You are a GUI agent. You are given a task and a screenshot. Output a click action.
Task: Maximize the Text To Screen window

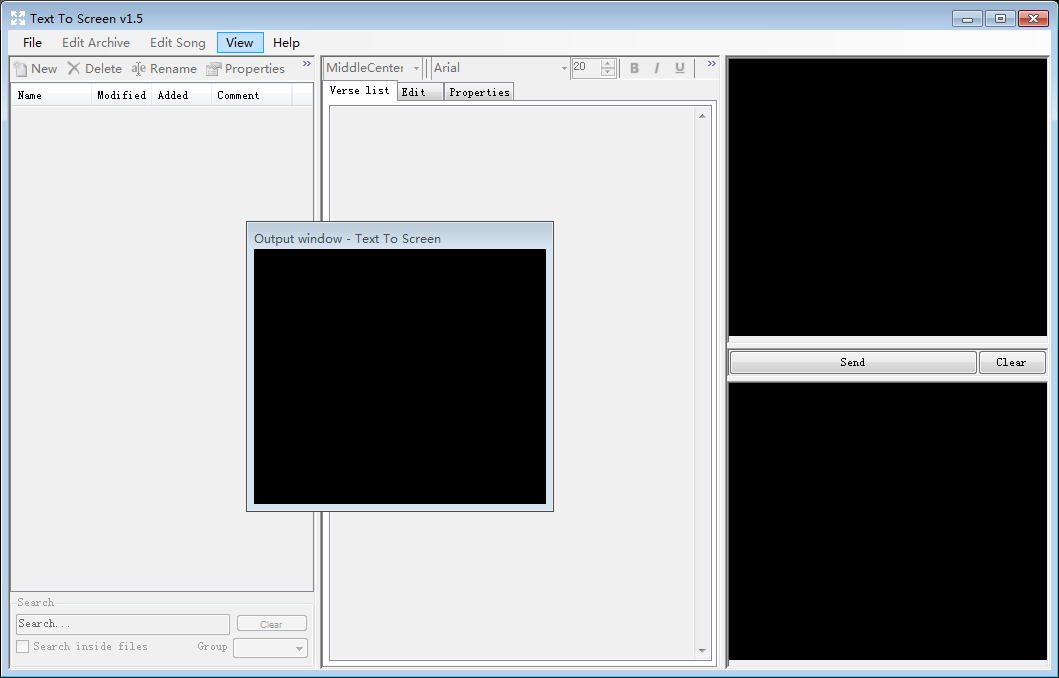pos(1000,19)
